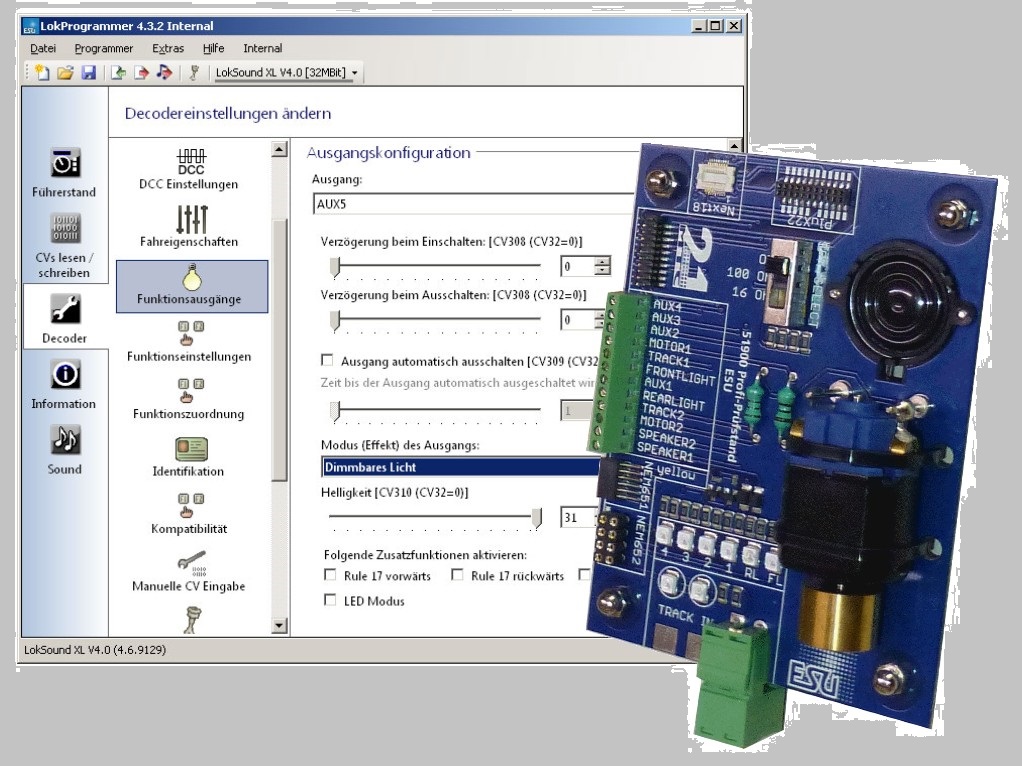This screenshot has height=766, width=1022.
Task: Click the New project toolbar icon
Action: 42,72
